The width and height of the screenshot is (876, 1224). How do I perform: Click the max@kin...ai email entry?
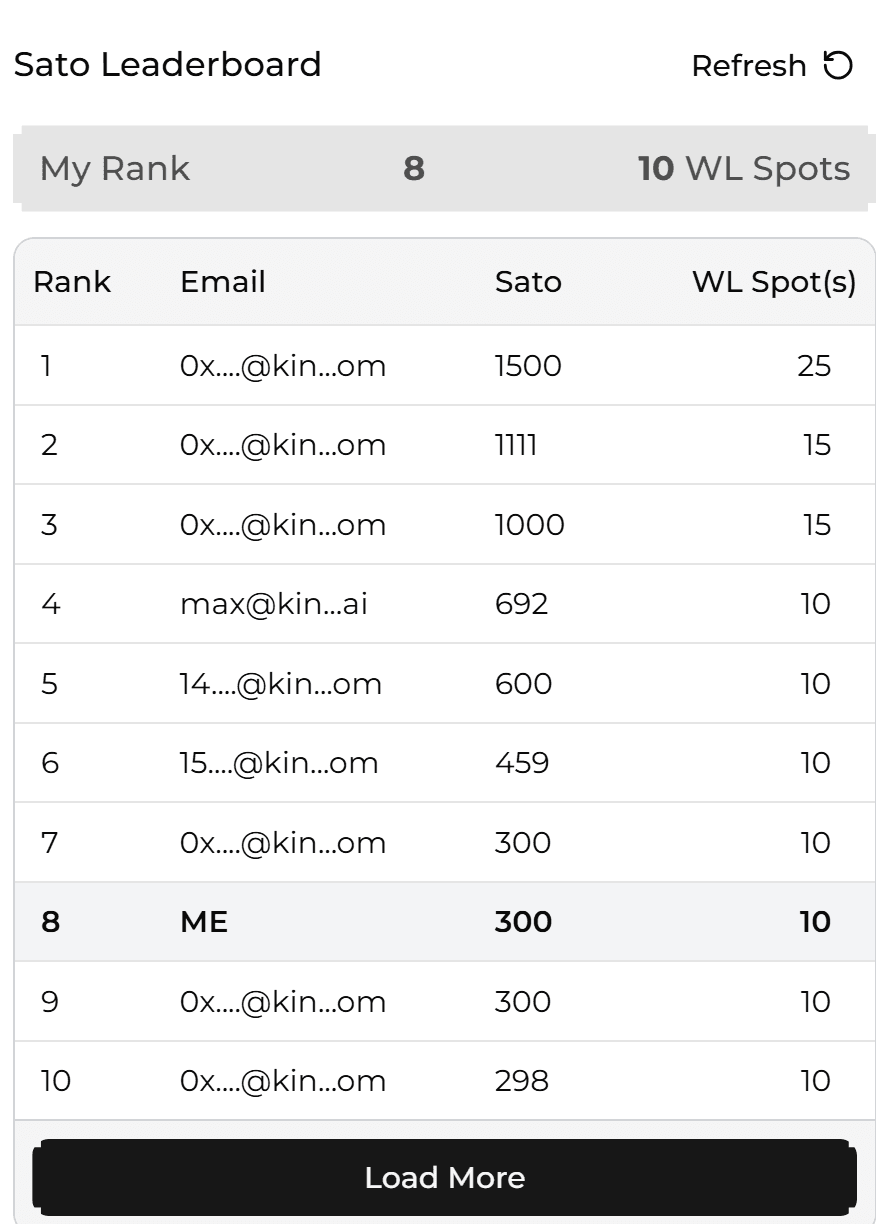[273, 604]
